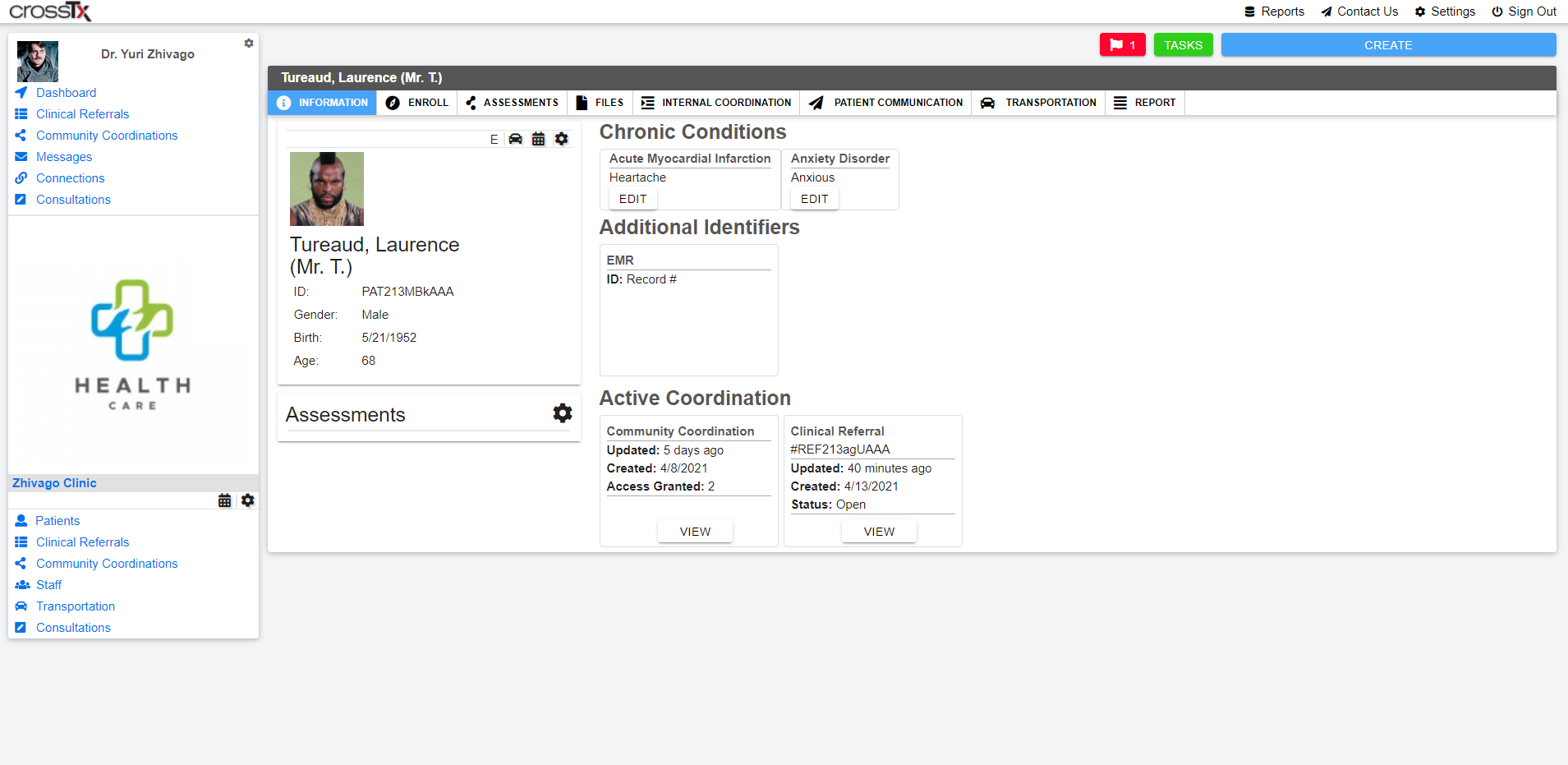The width and height of the screenshot is (1568, 765).
Task: Open the car icon on the patient card
Action: click(515, 139)
